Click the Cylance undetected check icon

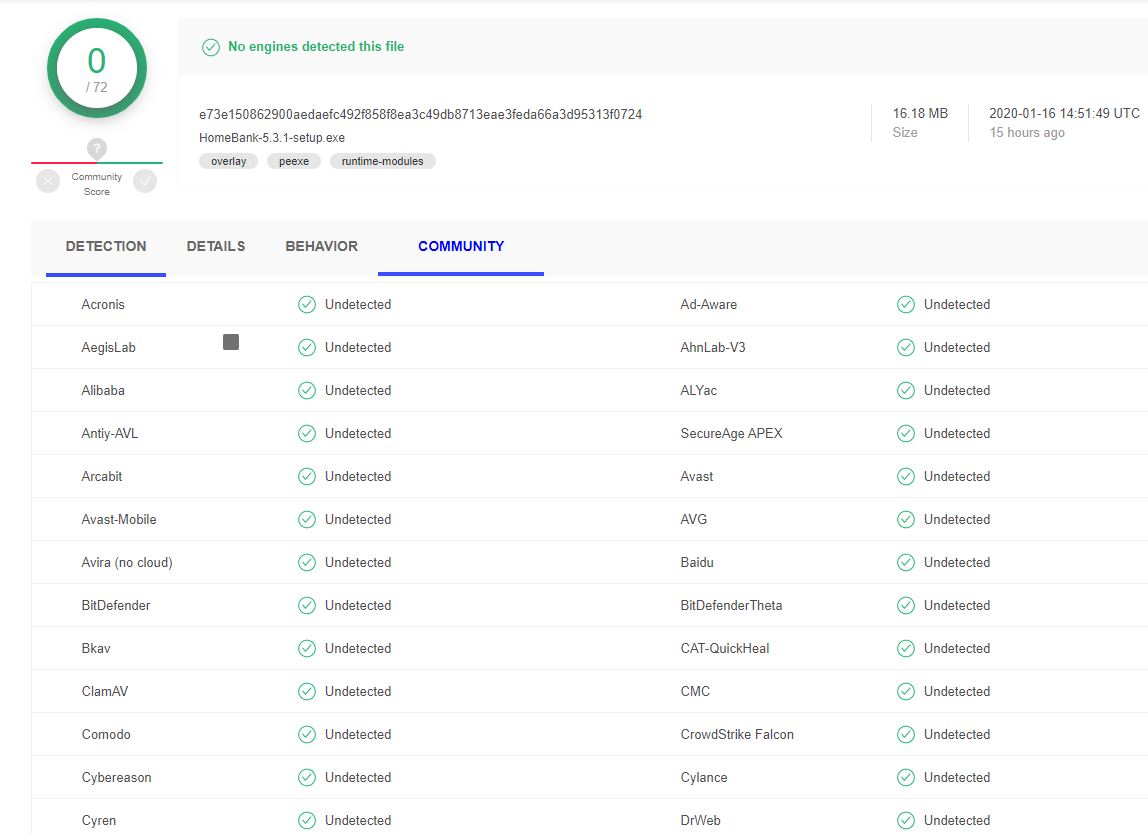906,778
